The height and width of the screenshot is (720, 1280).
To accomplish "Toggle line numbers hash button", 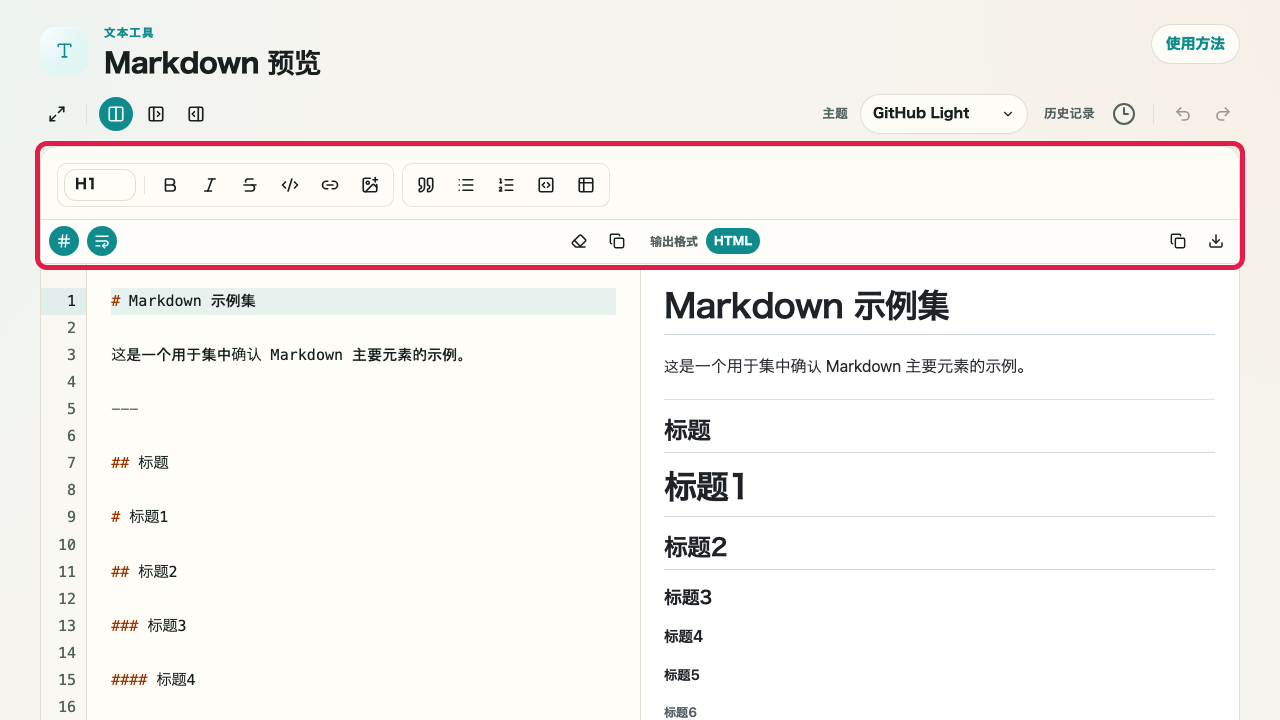I will 64,241.
